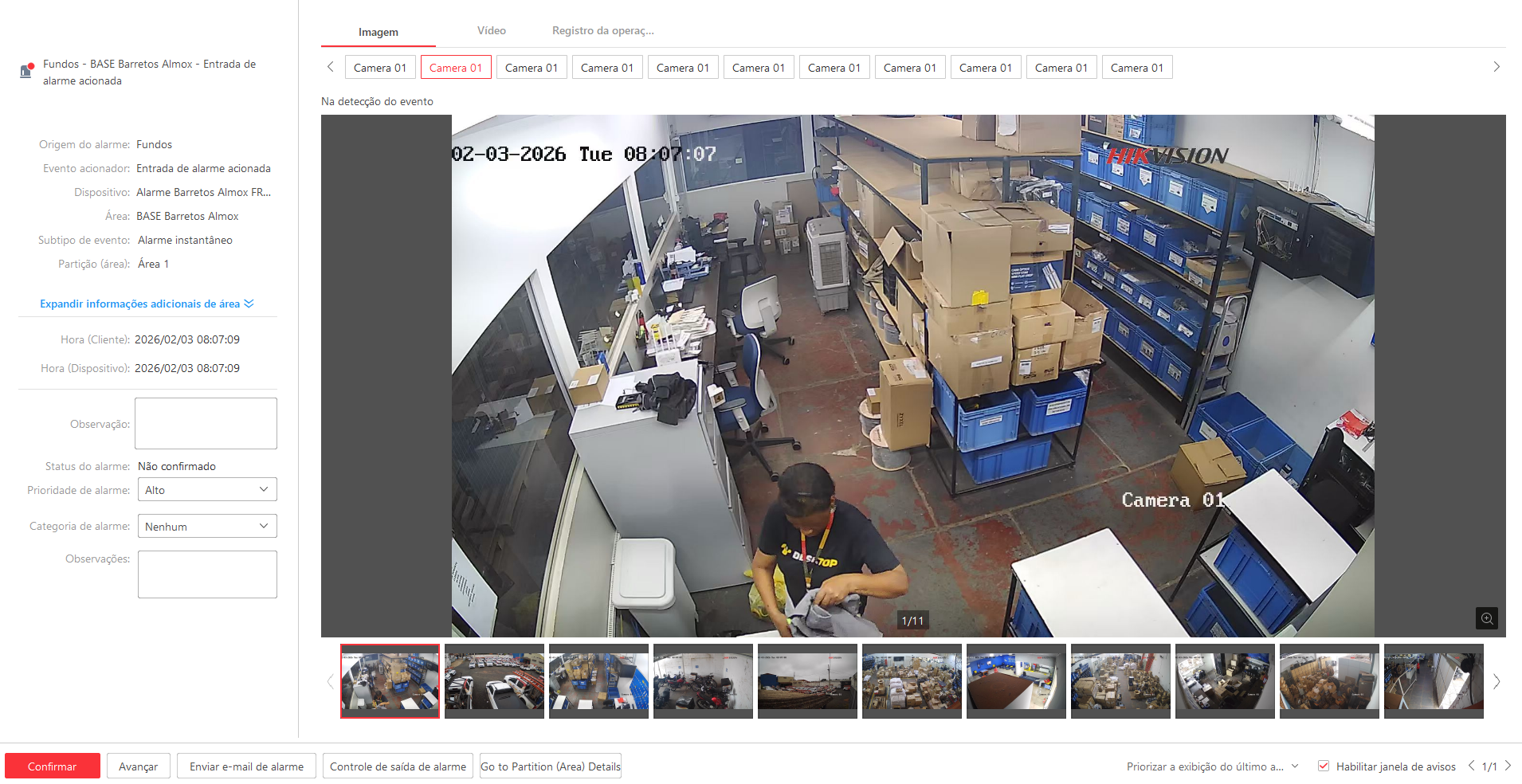Click the alarm device icon beside title

[x=26, y=71]
